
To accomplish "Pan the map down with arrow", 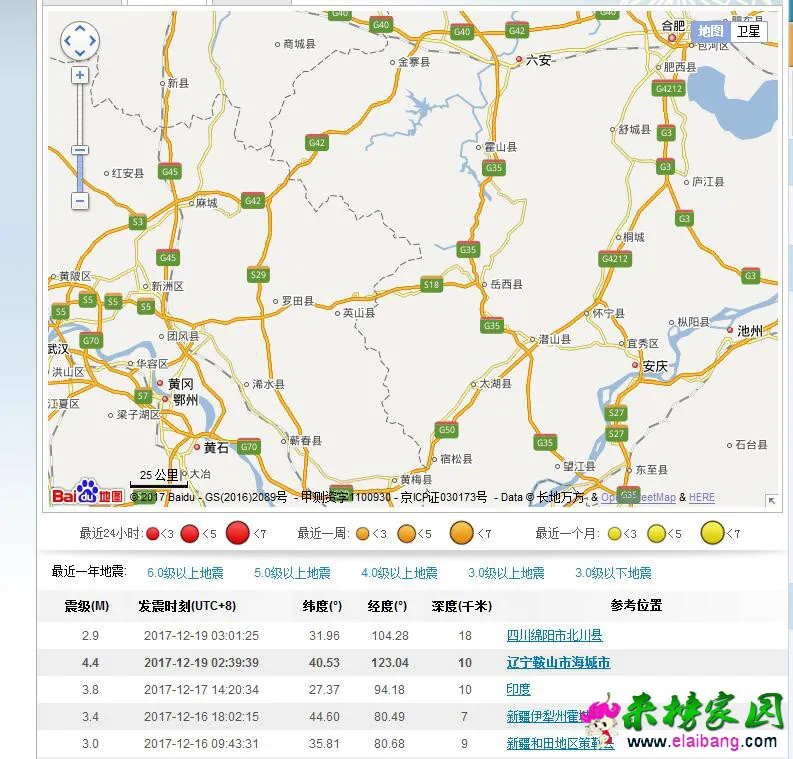I will (x=80, y=53).
